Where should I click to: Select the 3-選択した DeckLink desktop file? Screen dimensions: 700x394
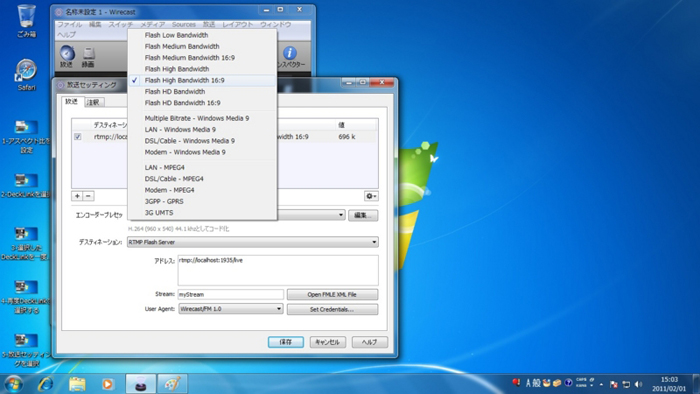pyautogui.click(x=25, y=244)
